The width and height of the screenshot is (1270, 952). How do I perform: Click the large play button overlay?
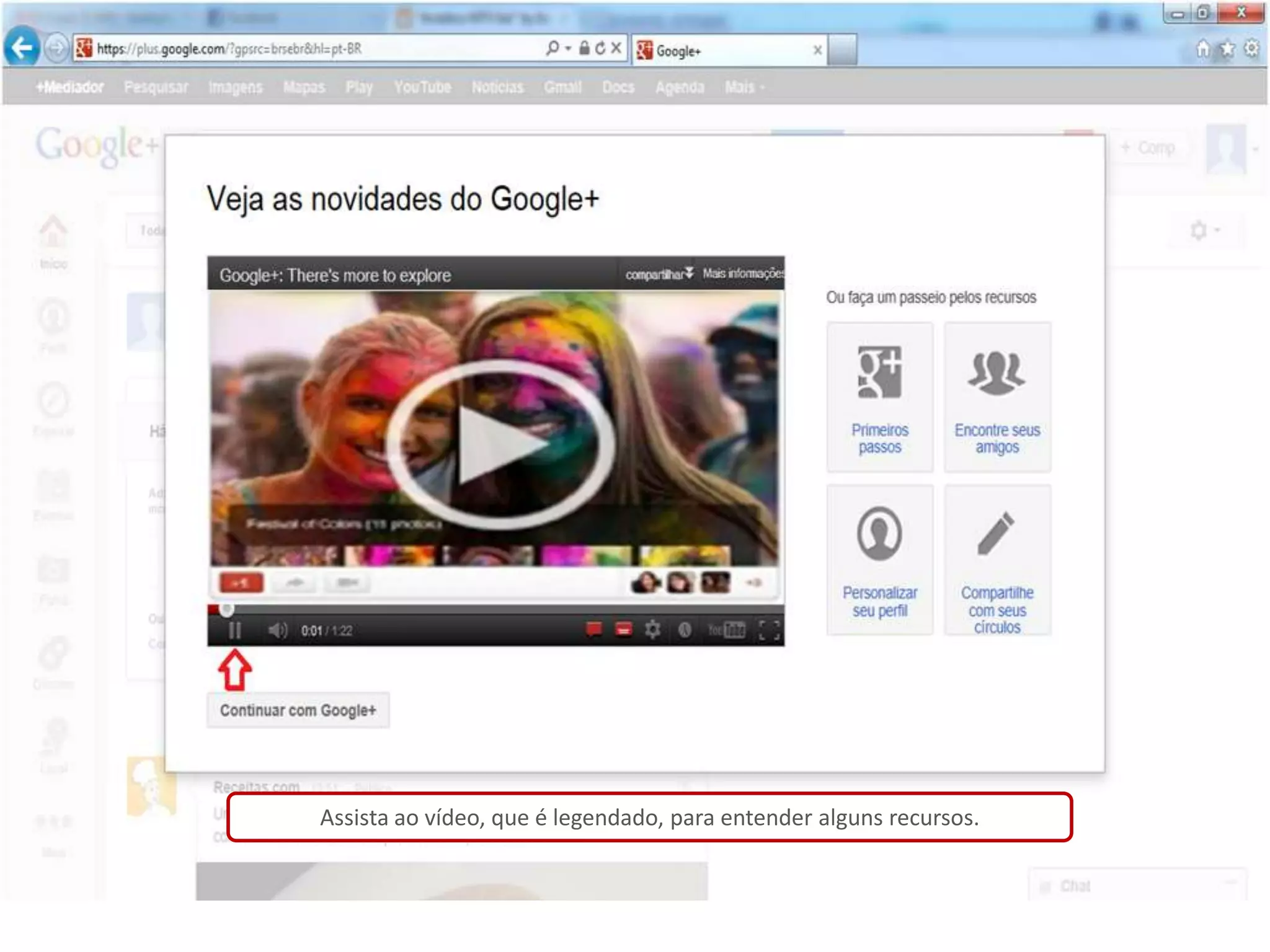[500, 444]
